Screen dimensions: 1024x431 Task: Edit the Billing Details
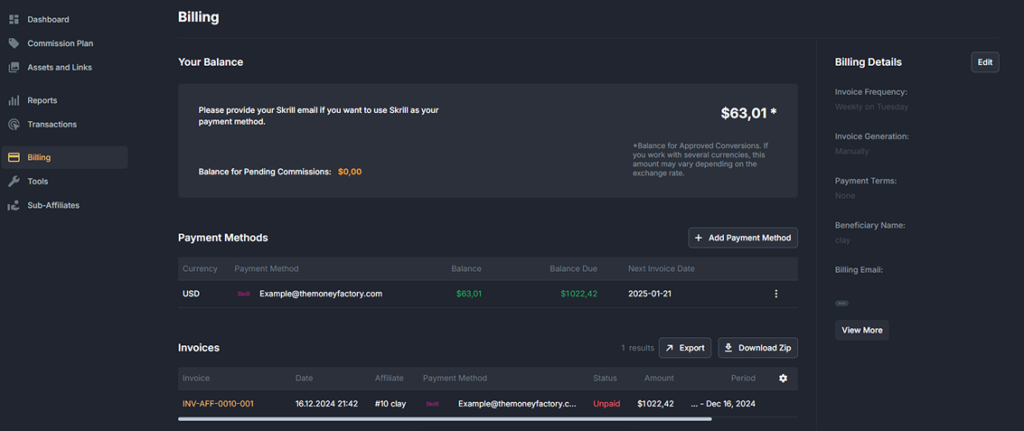point(985,62)
